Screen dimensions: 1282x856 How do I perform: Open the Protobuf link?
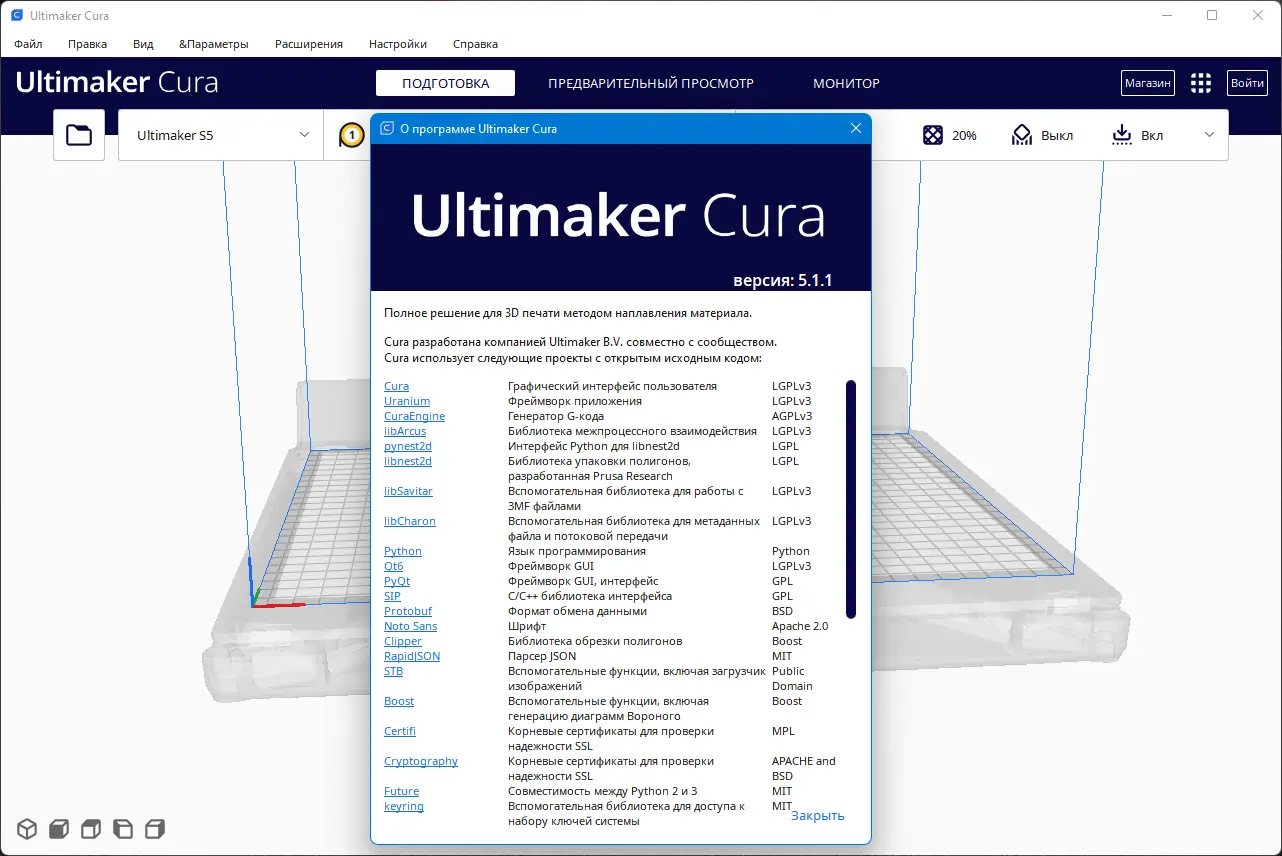coord(408,611)
